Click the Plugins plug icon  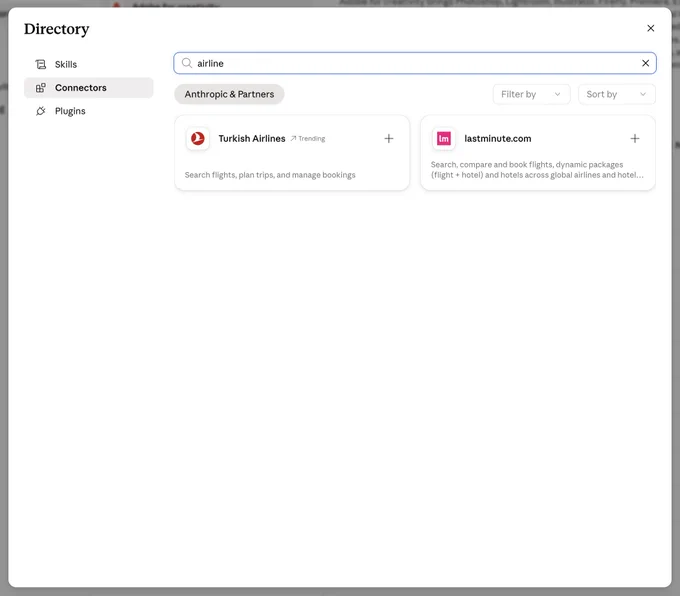coord(41,111)
